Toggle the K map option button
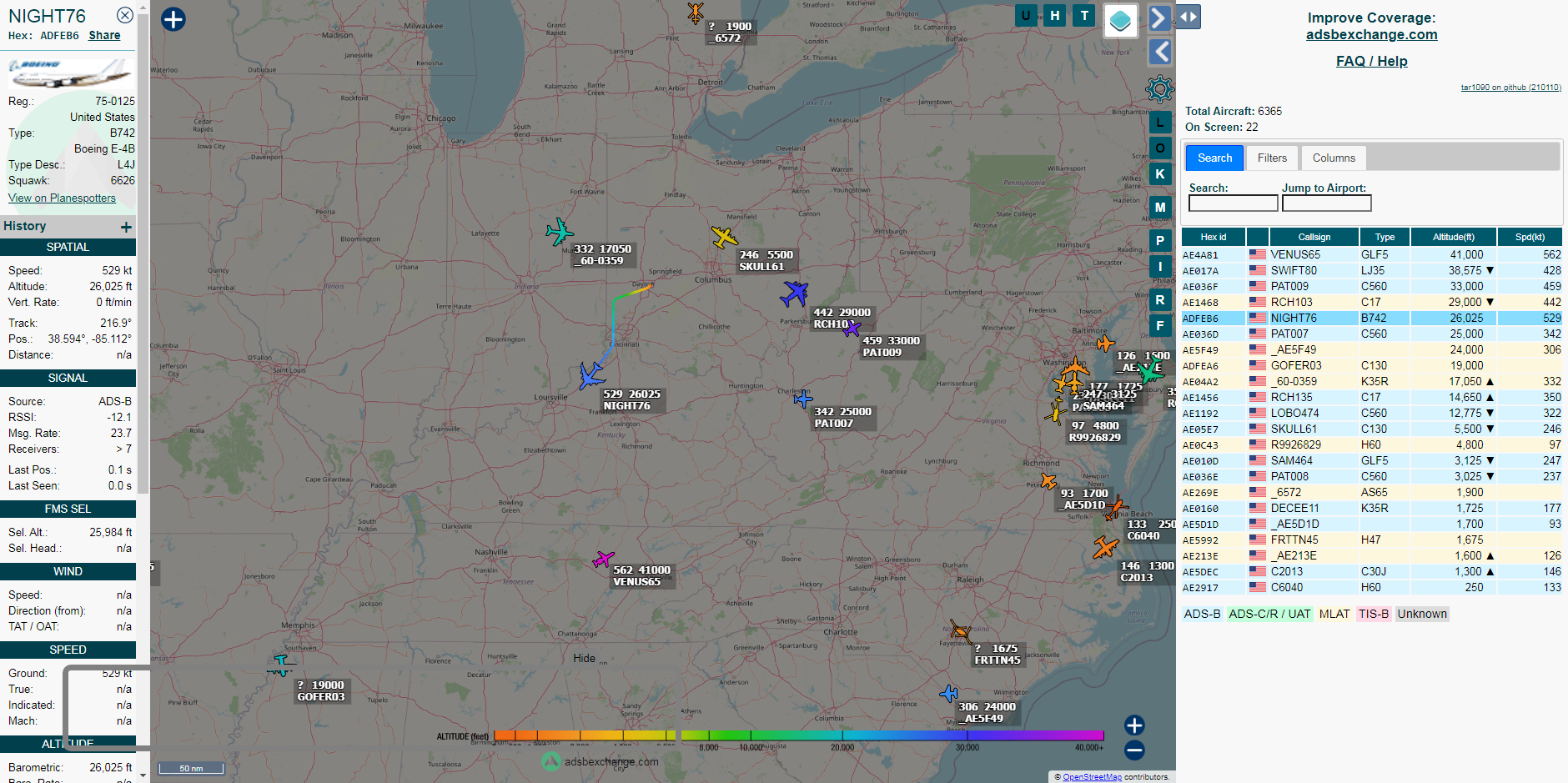Viewport: 1568px width, 783px height. tap(1160, 173)
